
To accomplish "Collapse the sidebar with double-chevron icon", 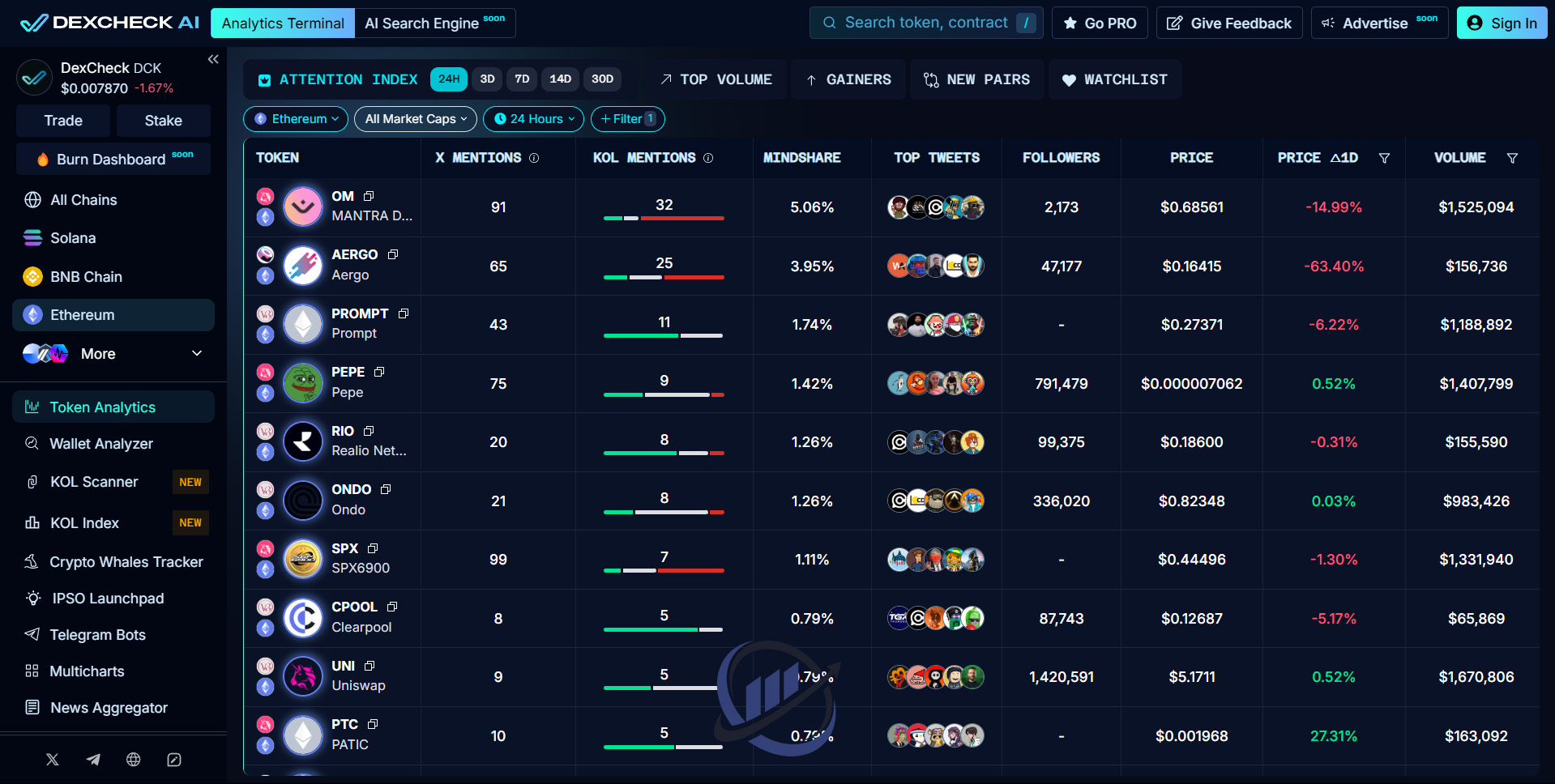I will click(213, 59).
